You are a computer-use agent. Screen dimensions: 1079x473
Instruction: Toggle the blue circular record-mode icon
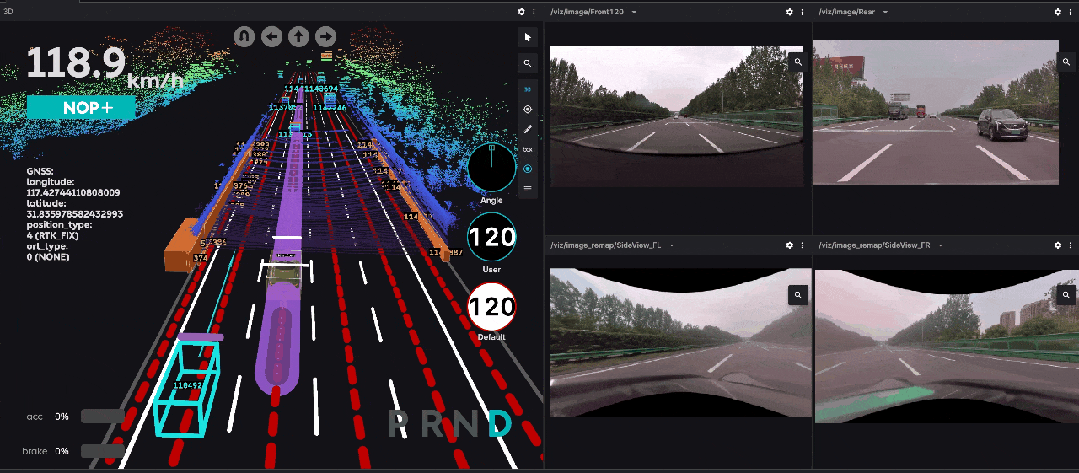(x=528, y=169)
